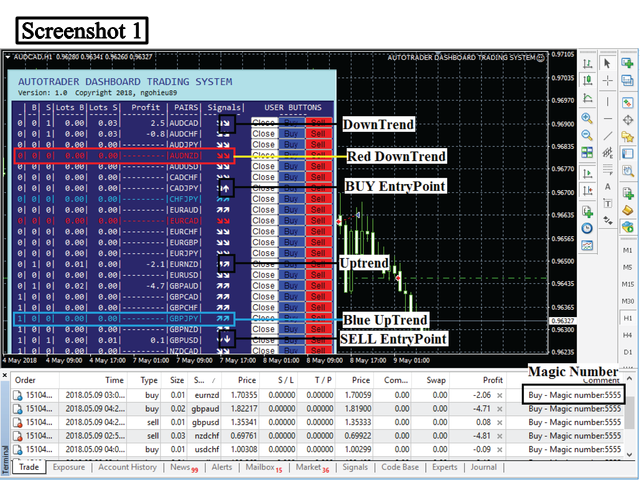Image resolution: width=640 pixels, height=480 pixels.
Task: Select the trendline tool
Action: tap(607, 135)
